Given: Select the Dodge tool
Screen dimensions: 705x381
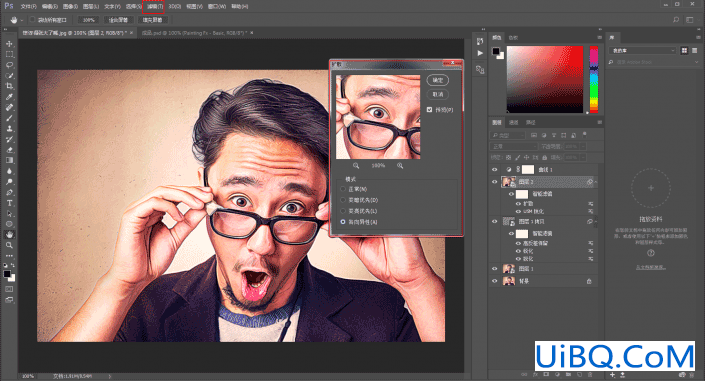Looking at the screenshot, I should point(9,182).
